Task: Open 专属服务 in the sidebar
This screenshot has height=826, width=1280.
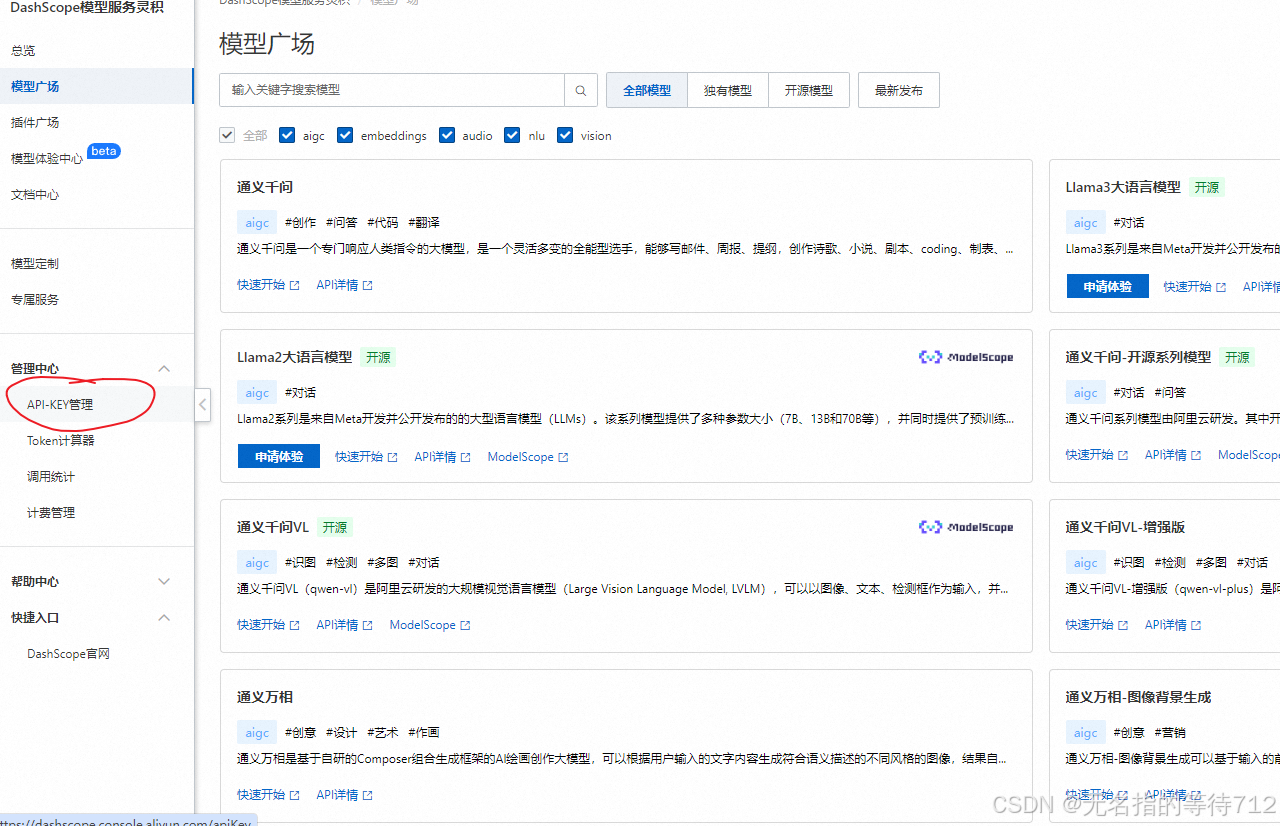Action: (35, 300)
